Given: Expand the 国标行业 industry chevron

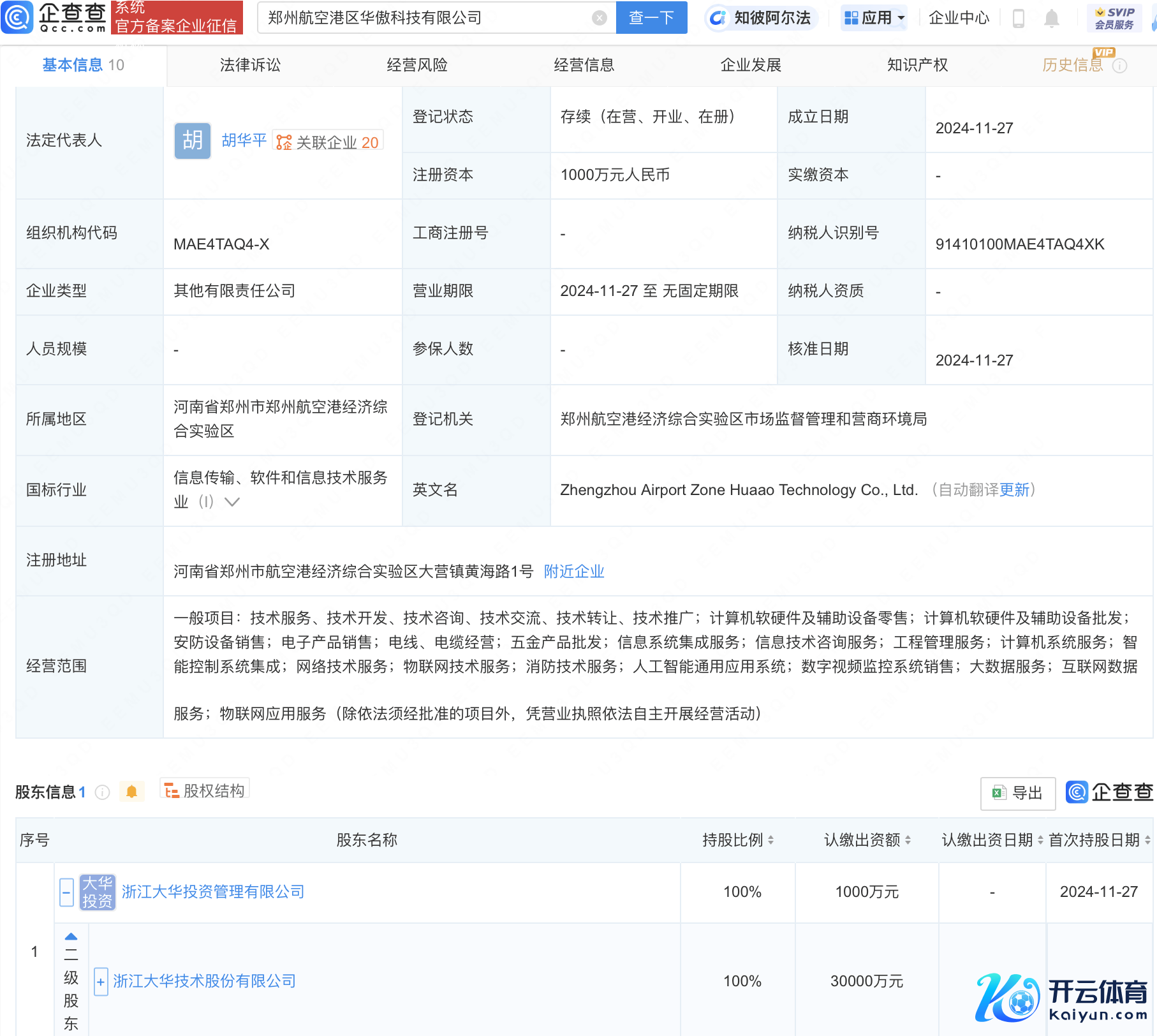Looking at the screenshot, I should click(232, 502).
